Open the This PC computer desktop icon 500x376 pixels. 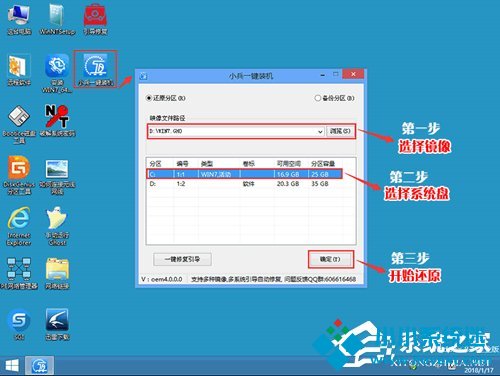tap(19, 20)
